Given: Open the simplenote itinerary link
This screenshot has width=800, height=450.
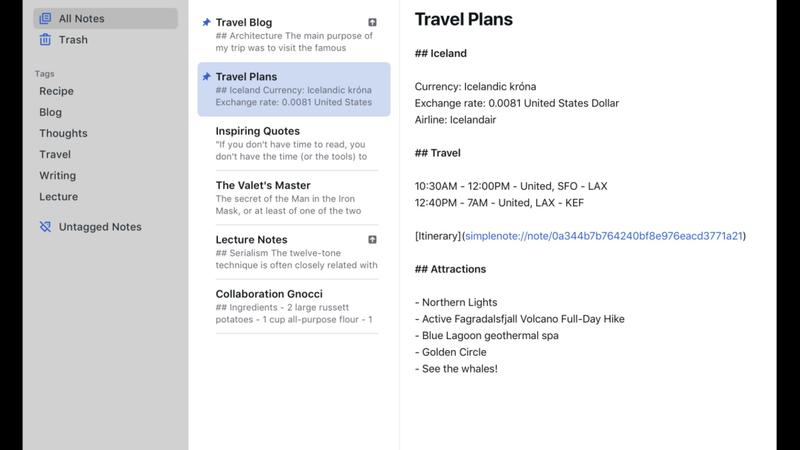Looking at the screenshot, I should tap(604, 236).
